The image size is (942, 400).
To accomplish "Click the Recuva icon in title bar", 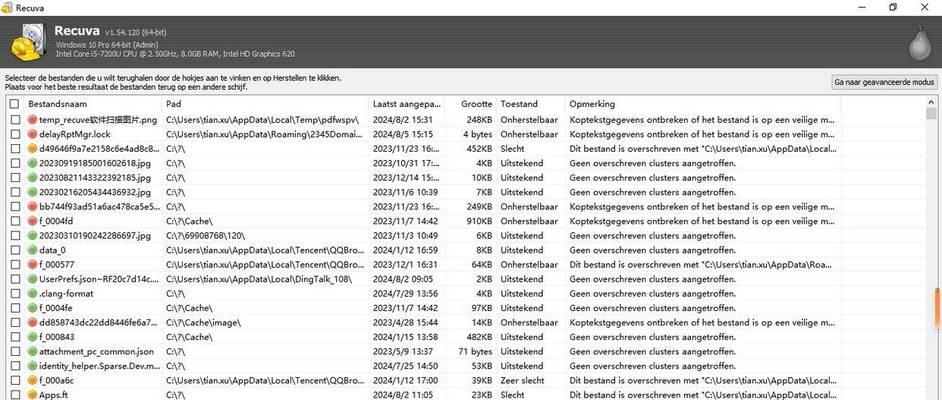I will (x=7, y=8).
